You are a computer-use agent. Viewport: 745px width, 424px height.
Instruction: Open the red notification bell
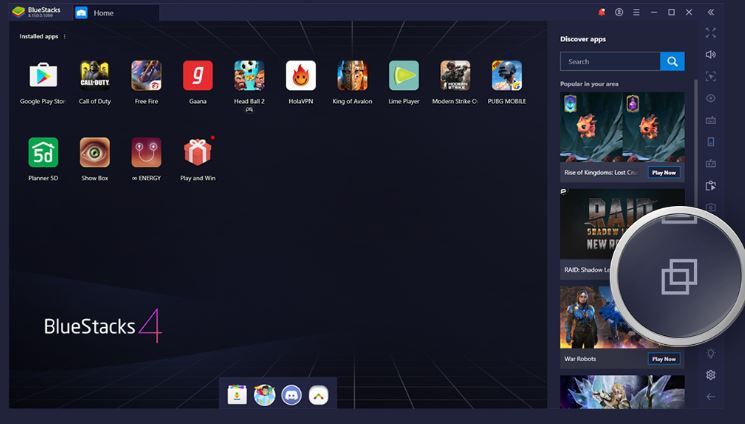pyautogui.click(x=602, y=12)
